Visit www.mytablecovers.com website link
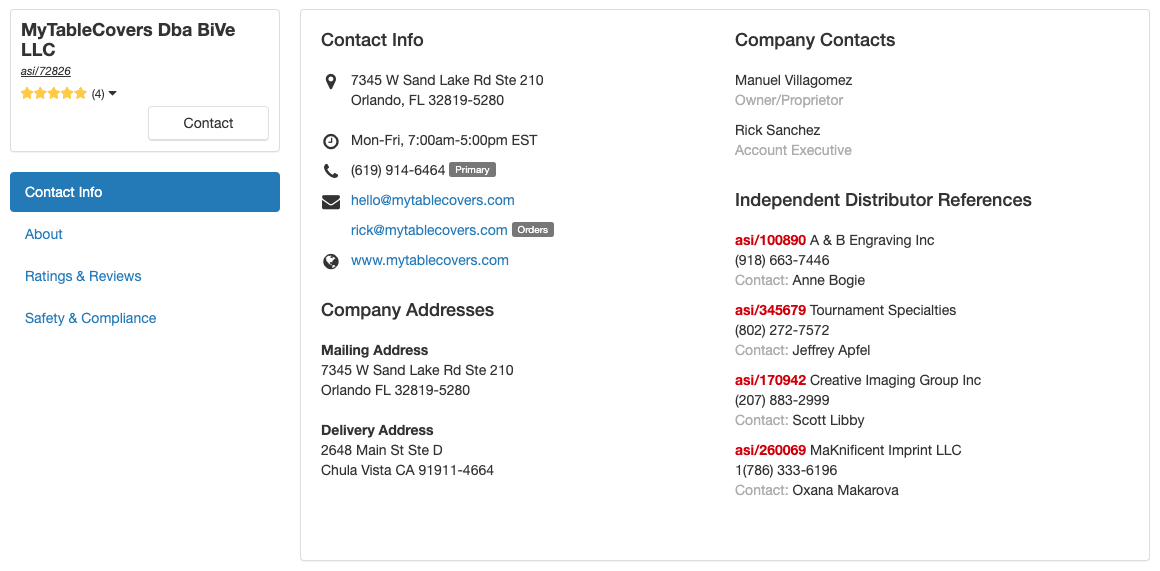This screenshot has height=571, width=1160. pyautogui.click(x=430, y=260)
